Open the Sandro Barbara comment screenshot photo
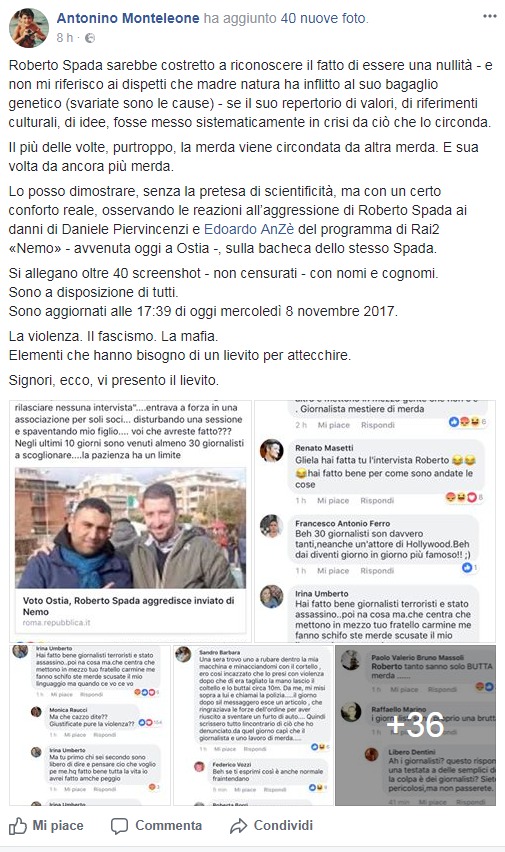The image size is (505, 852). click(253, 725)
